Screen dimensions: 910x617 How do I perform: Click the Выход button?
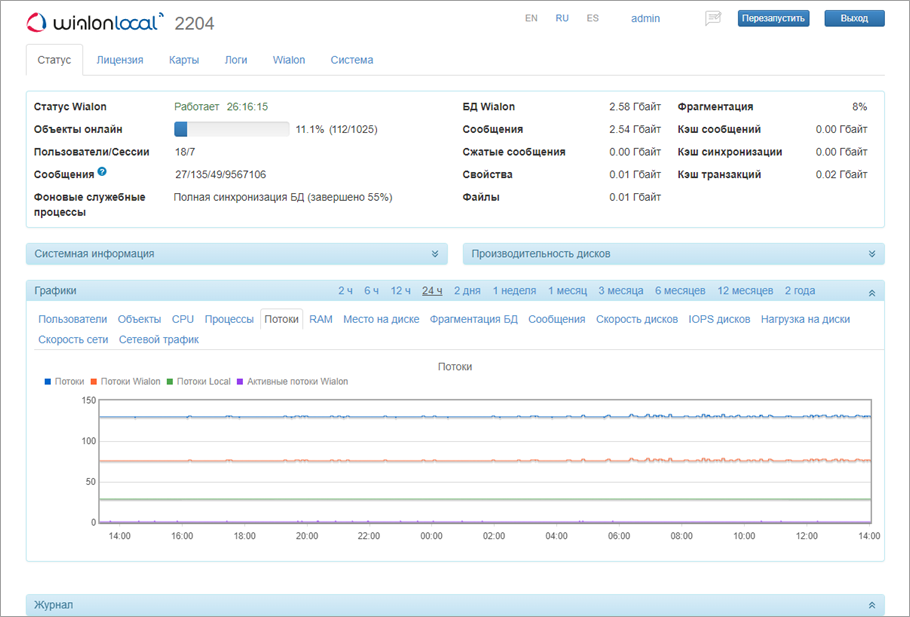pos(854,18)
